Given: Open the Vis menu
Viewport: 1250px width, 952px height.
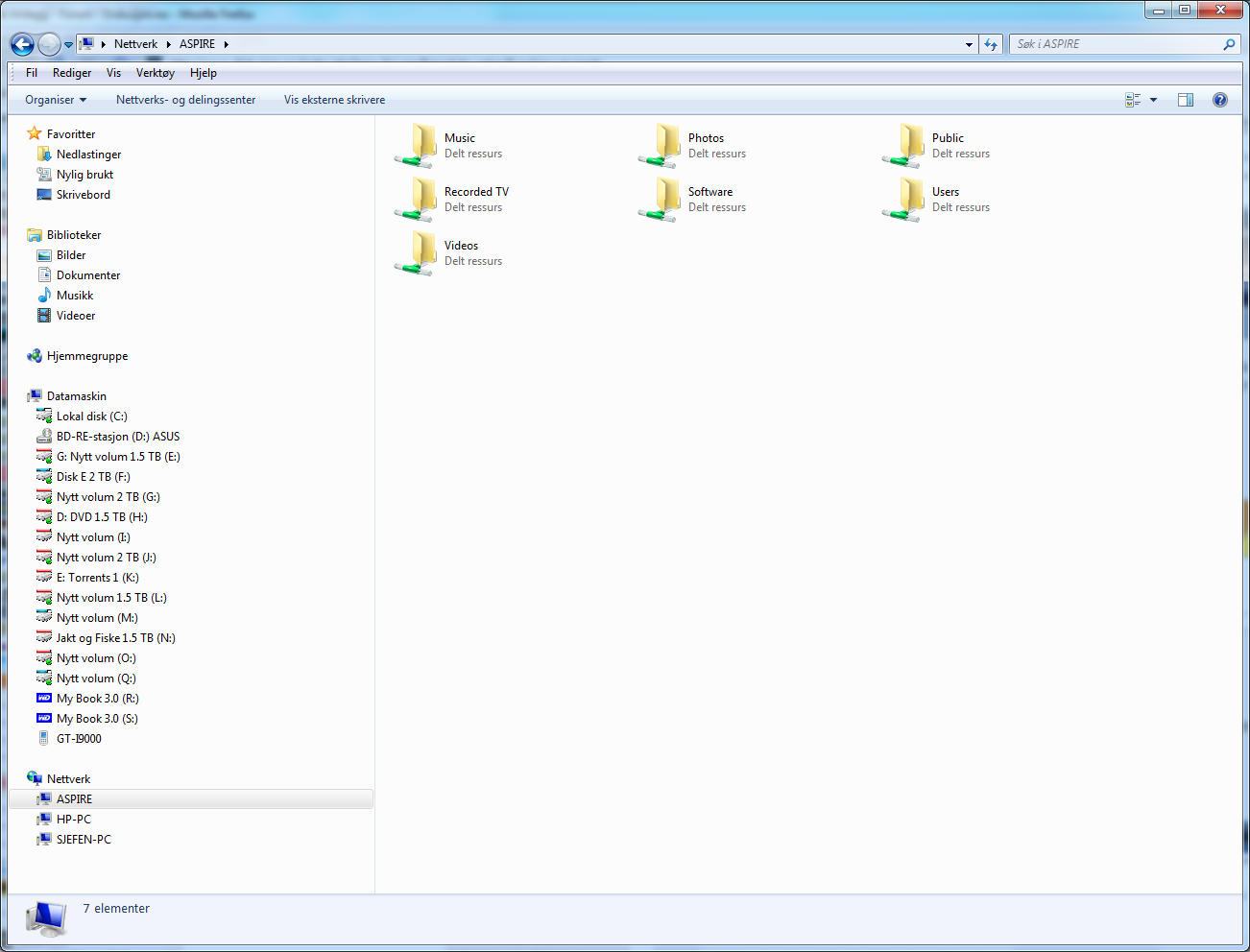Looking at the screenshot, I should pos(113,73).
